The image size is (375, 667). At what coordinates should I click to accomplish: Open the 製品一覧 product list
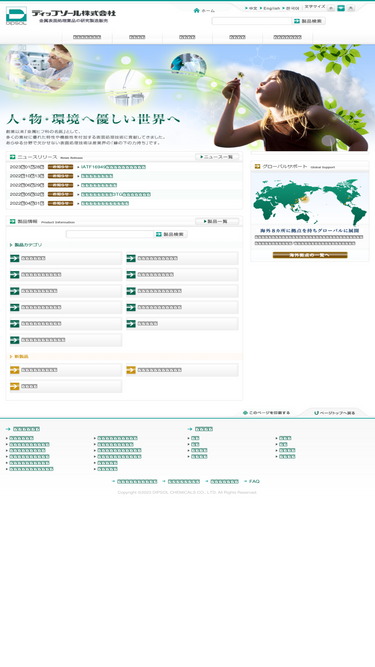(x=217, y=222)
